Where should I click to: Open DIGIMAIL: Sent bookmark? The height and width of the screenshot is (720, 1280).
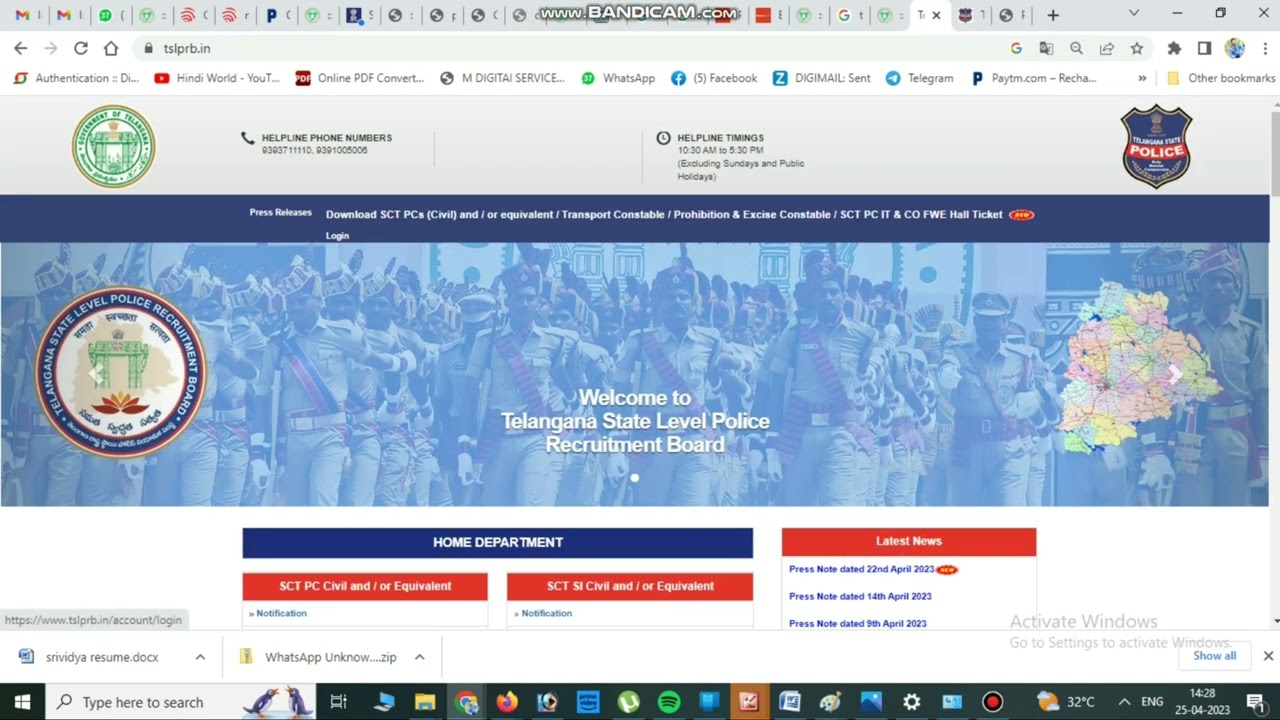pos(821,78)
